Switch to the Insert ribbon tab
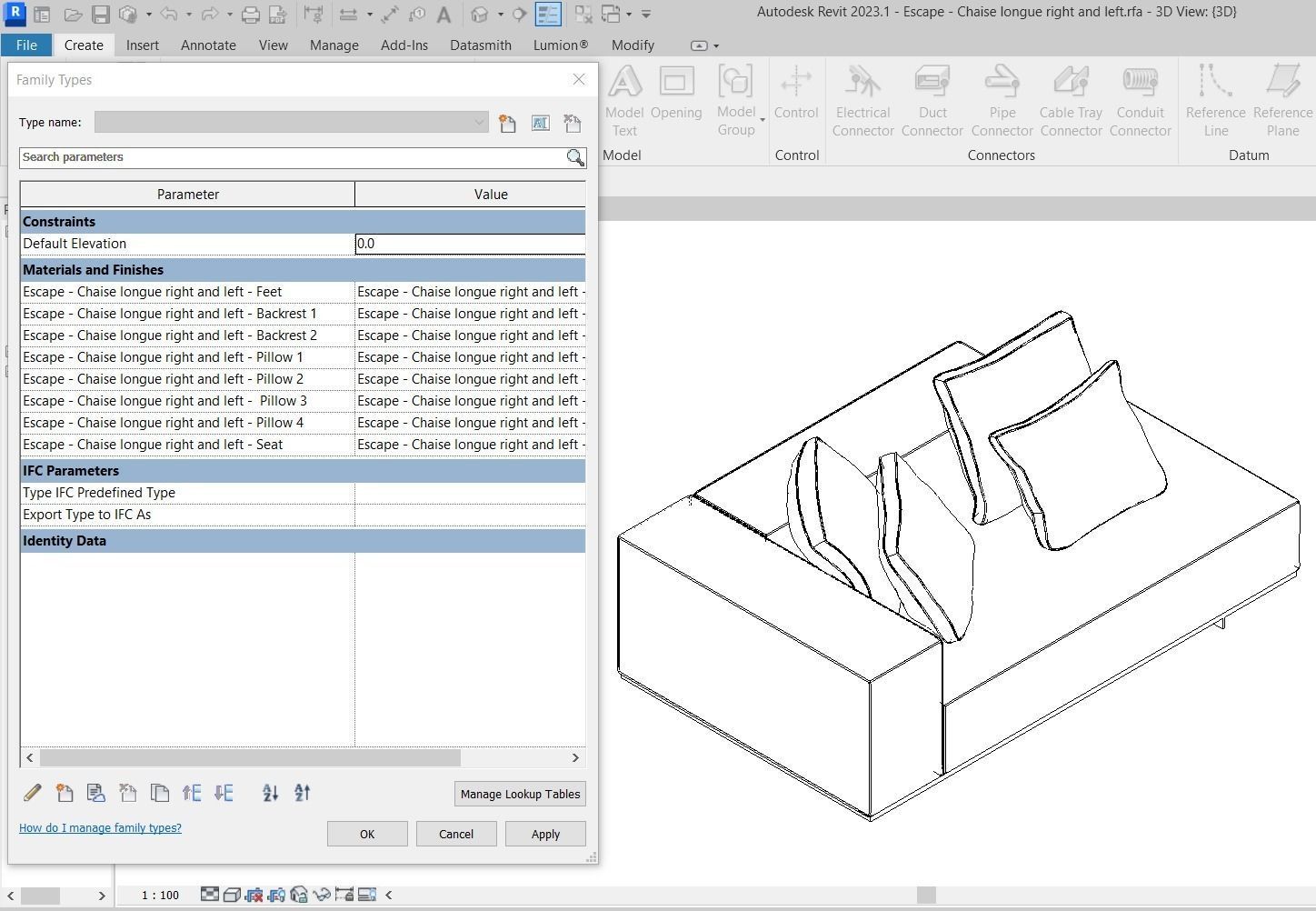Viewport: 1316px width, 911px height. [143, 45]
